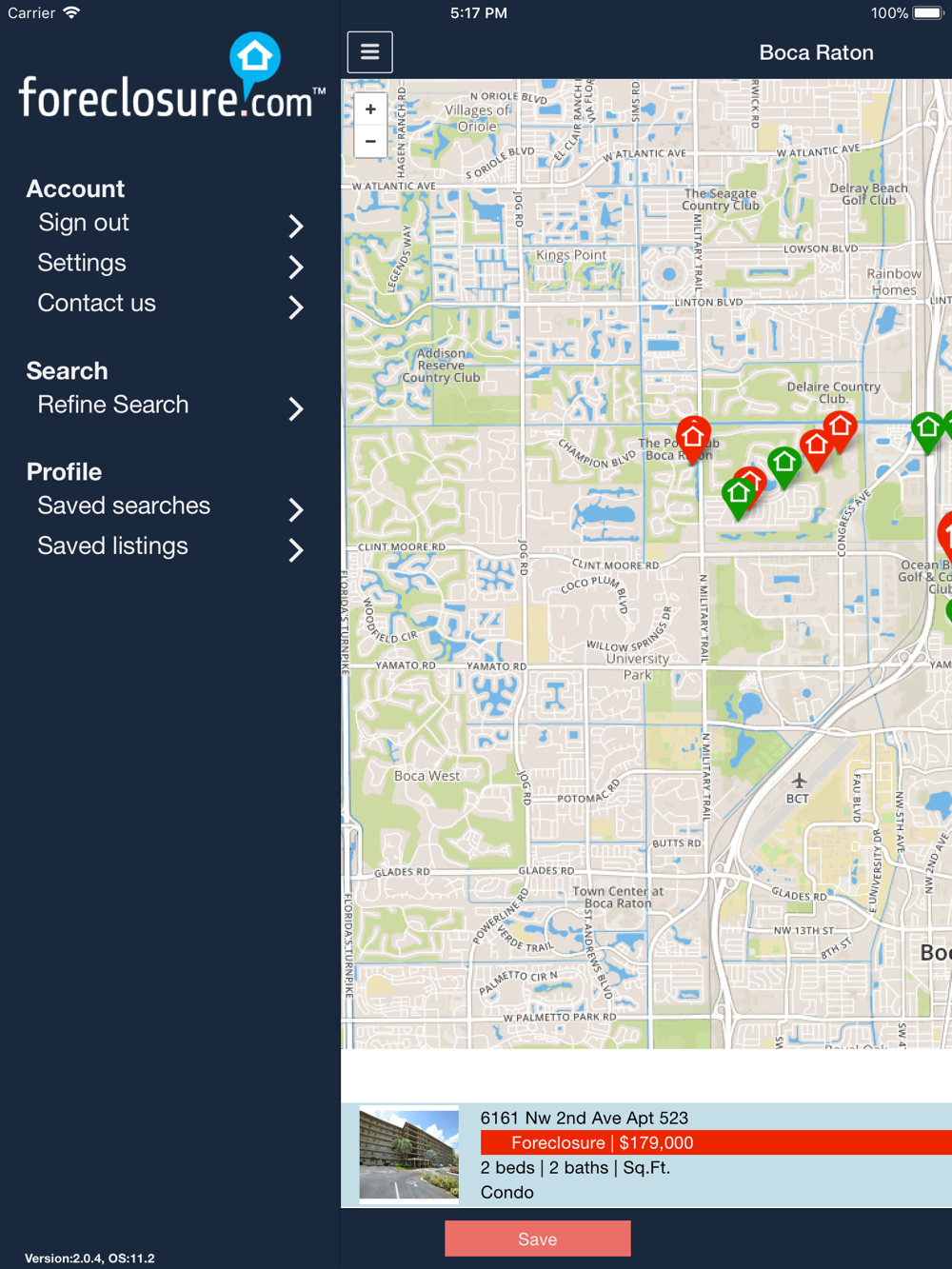
Task: Open Settings in the side menu
Action: click(82, 263)
